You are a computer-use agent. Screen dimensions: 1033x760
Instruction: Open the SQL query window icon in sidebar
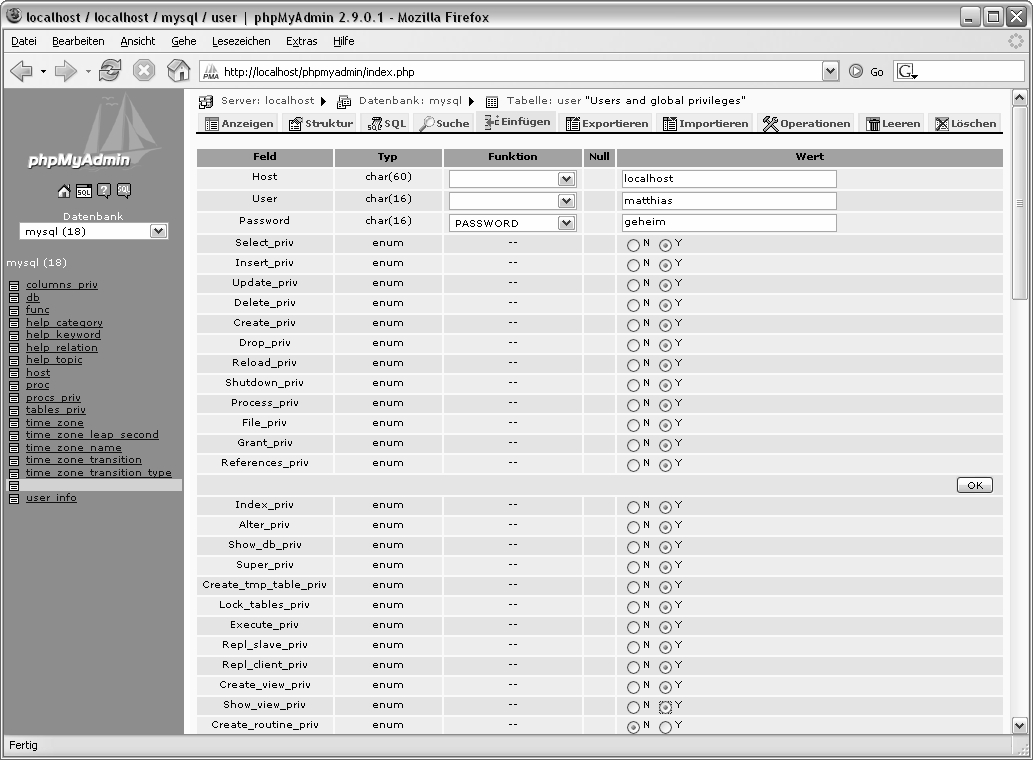pyautogui.click(x=84, y=191)
